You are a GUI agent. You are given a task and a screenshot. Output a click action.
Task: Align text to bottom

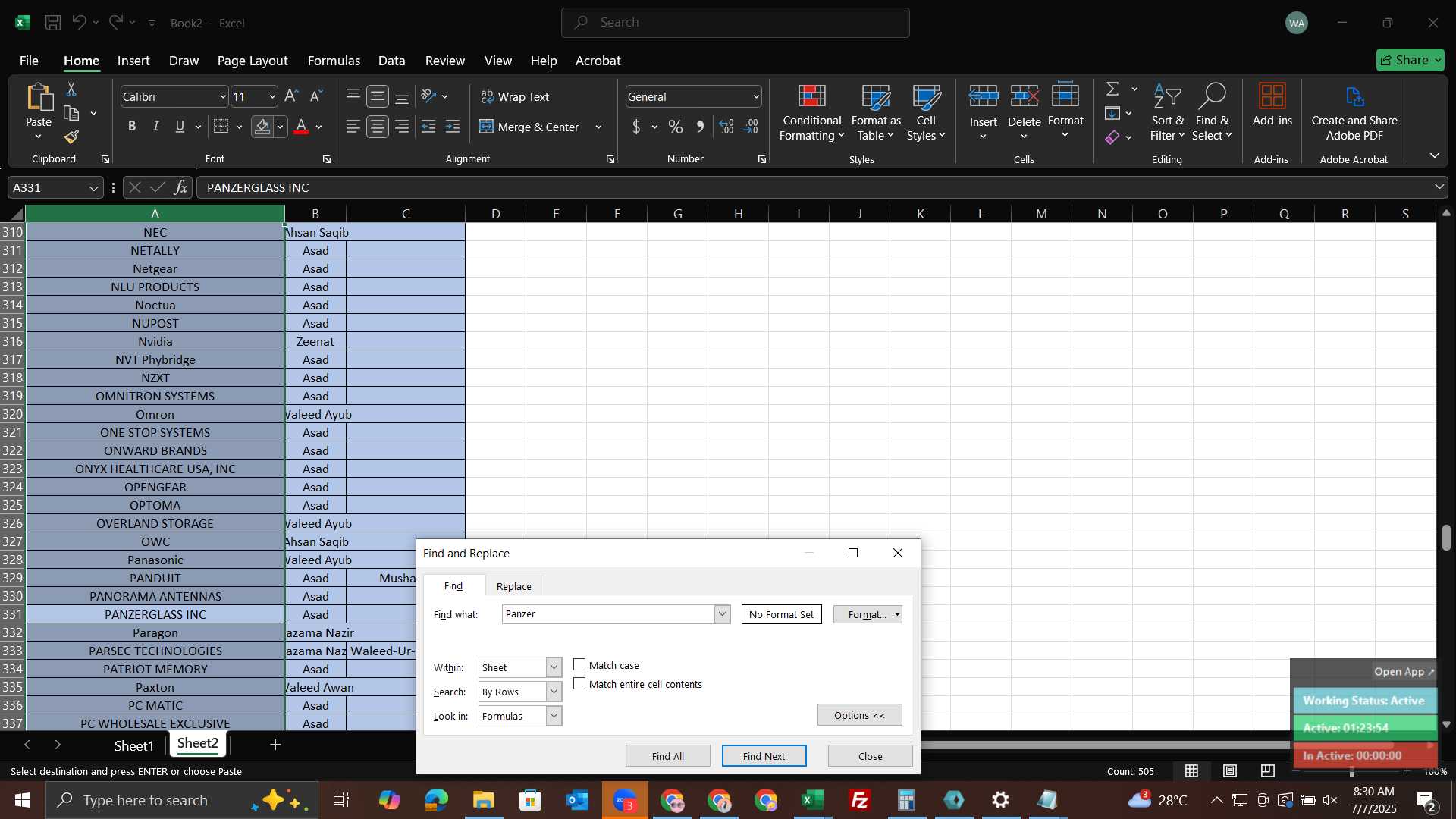click(x=402, y=96)
